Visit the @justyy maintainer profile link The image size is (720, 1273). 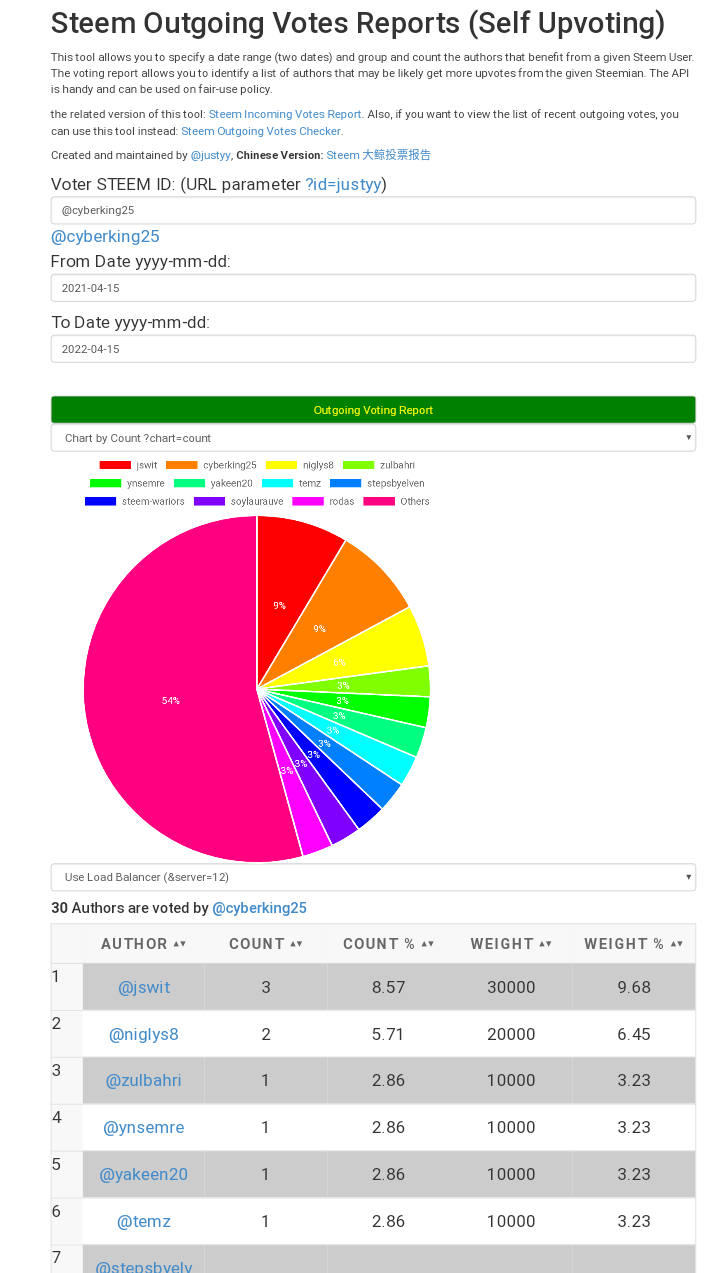click(211, 155)
